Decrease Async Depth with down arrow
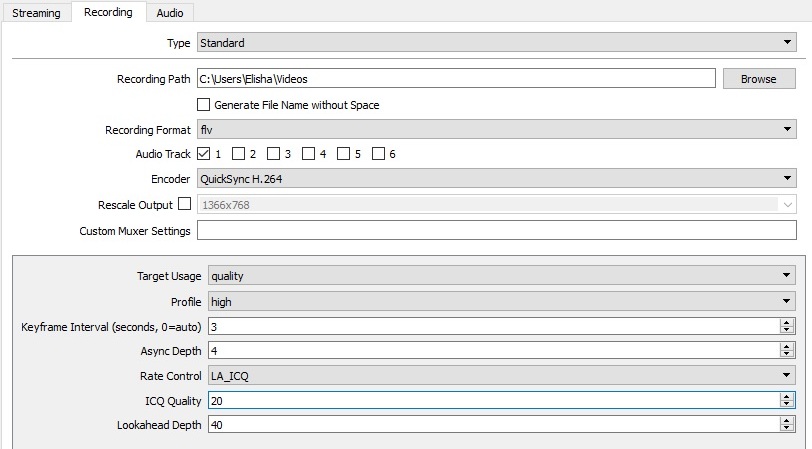Screen dimensions: 812x449 click(787, 355)
